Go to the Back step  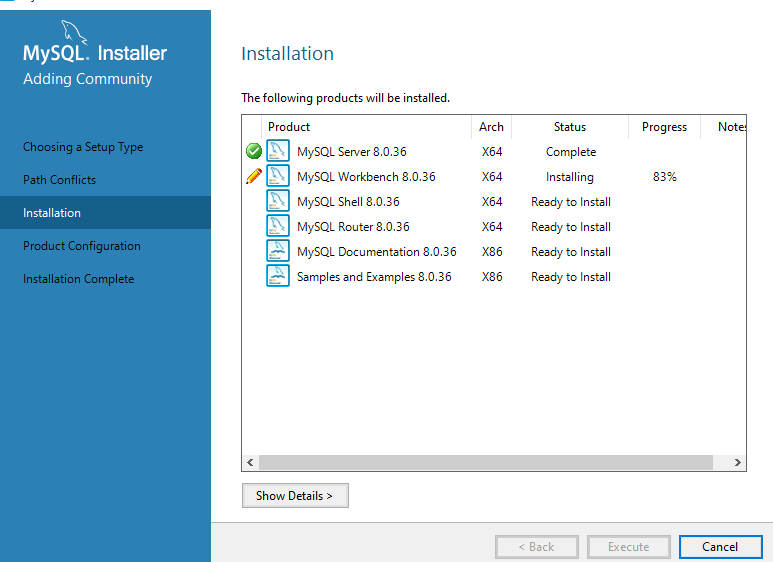click(536, 547)
